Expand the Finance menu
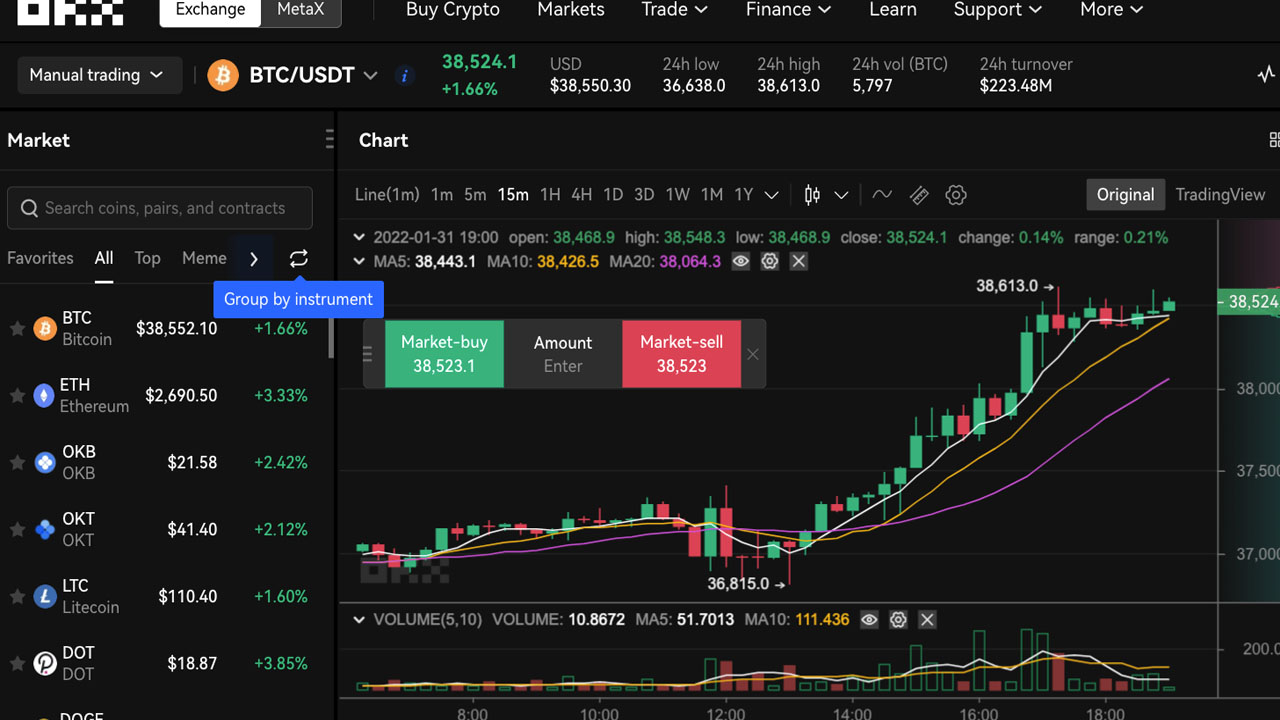Image resolution: width=1280 pixels, height=720 pixels. click(x=788, y=10)
